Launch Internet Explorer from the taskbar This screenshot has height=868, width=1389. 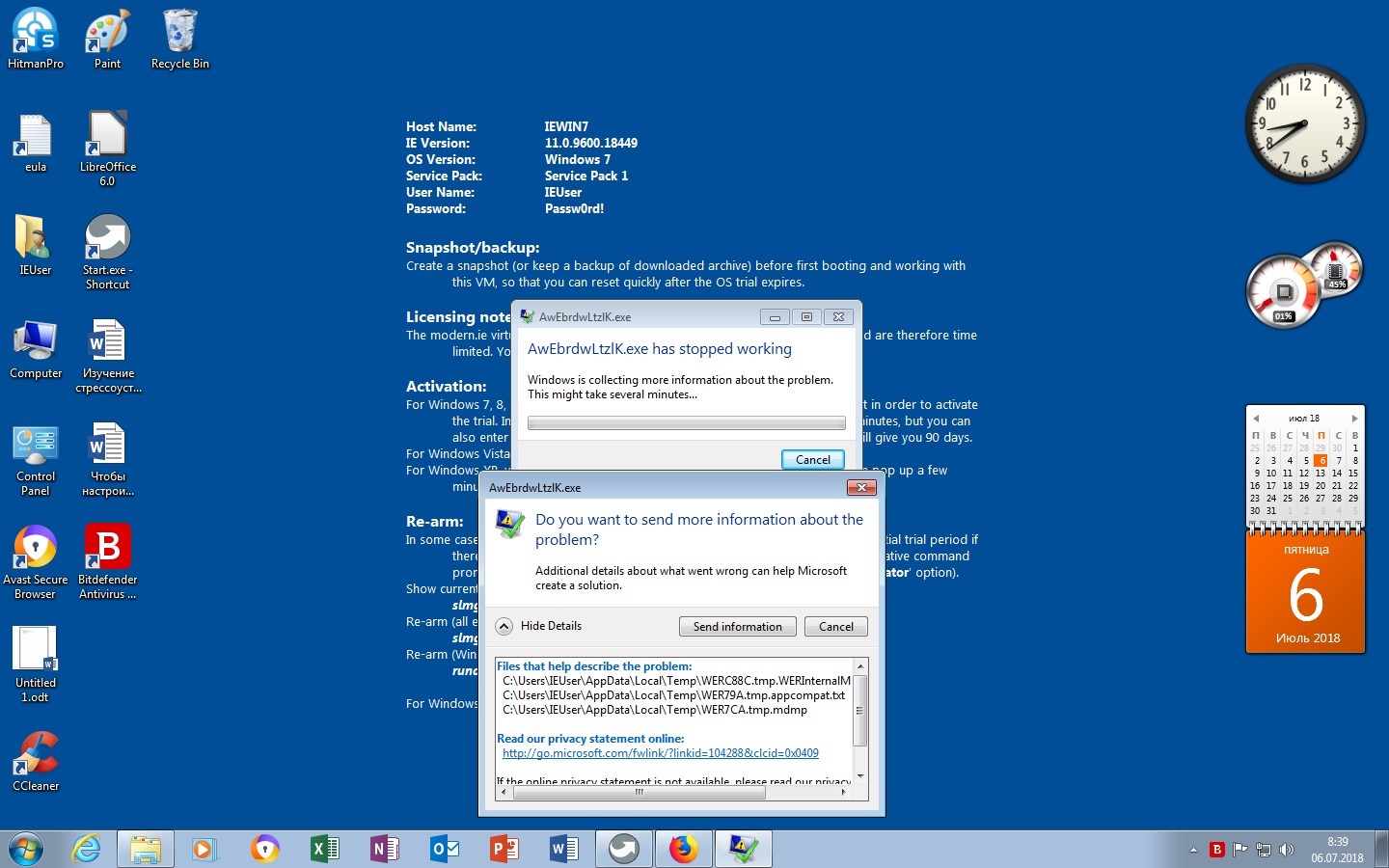pyautogui.click(x=87, y=849)
